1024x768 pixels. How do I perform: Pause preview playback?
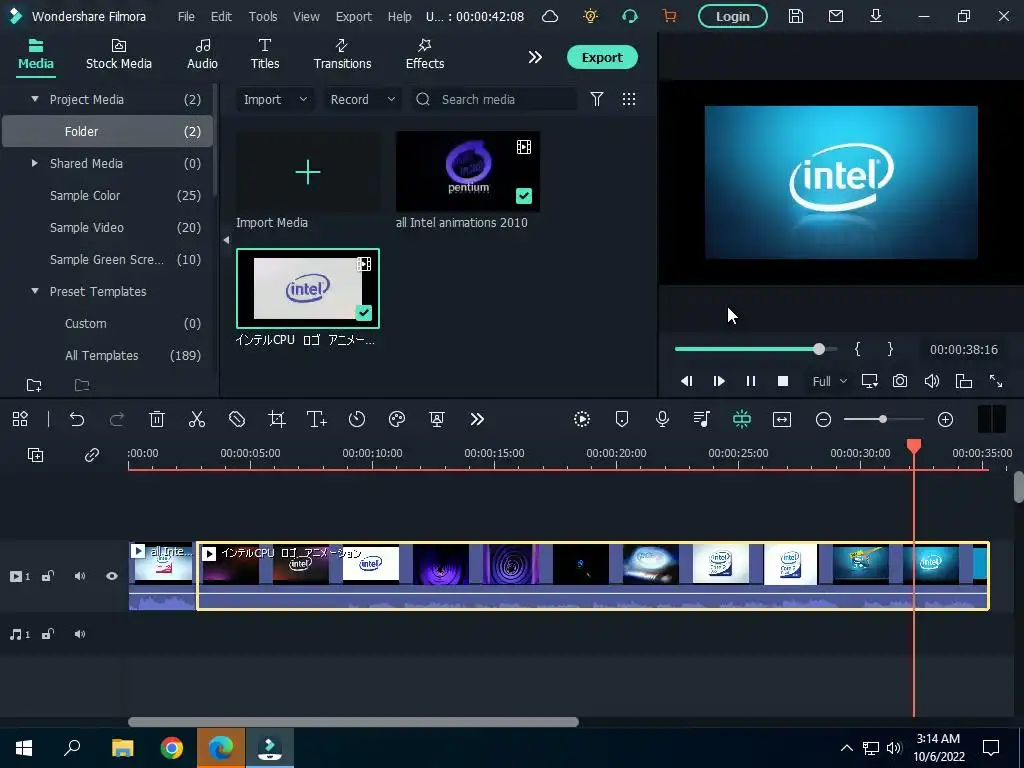pos(751,381)
